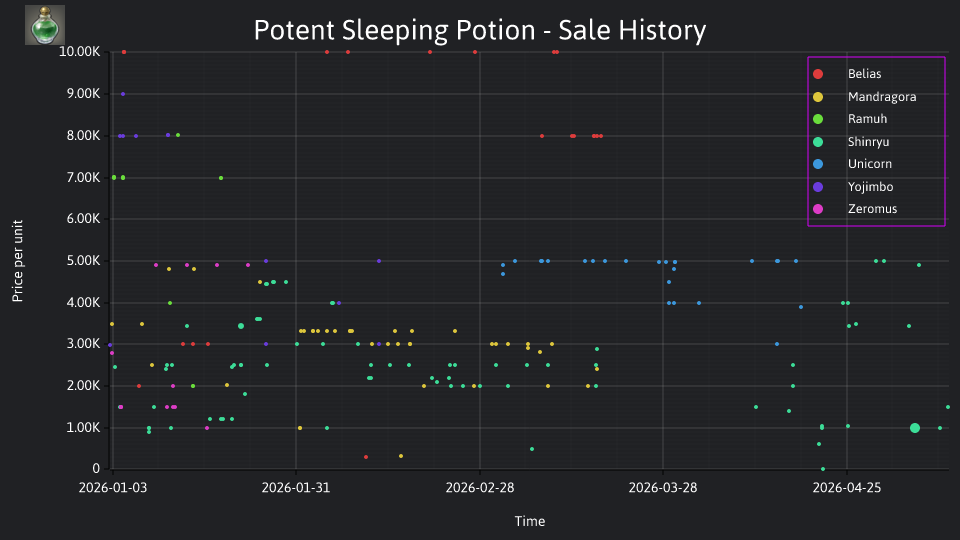Click the large Shinryu dot at 1.00K
The width and height of the screenshot is (960, 540).
915,428
